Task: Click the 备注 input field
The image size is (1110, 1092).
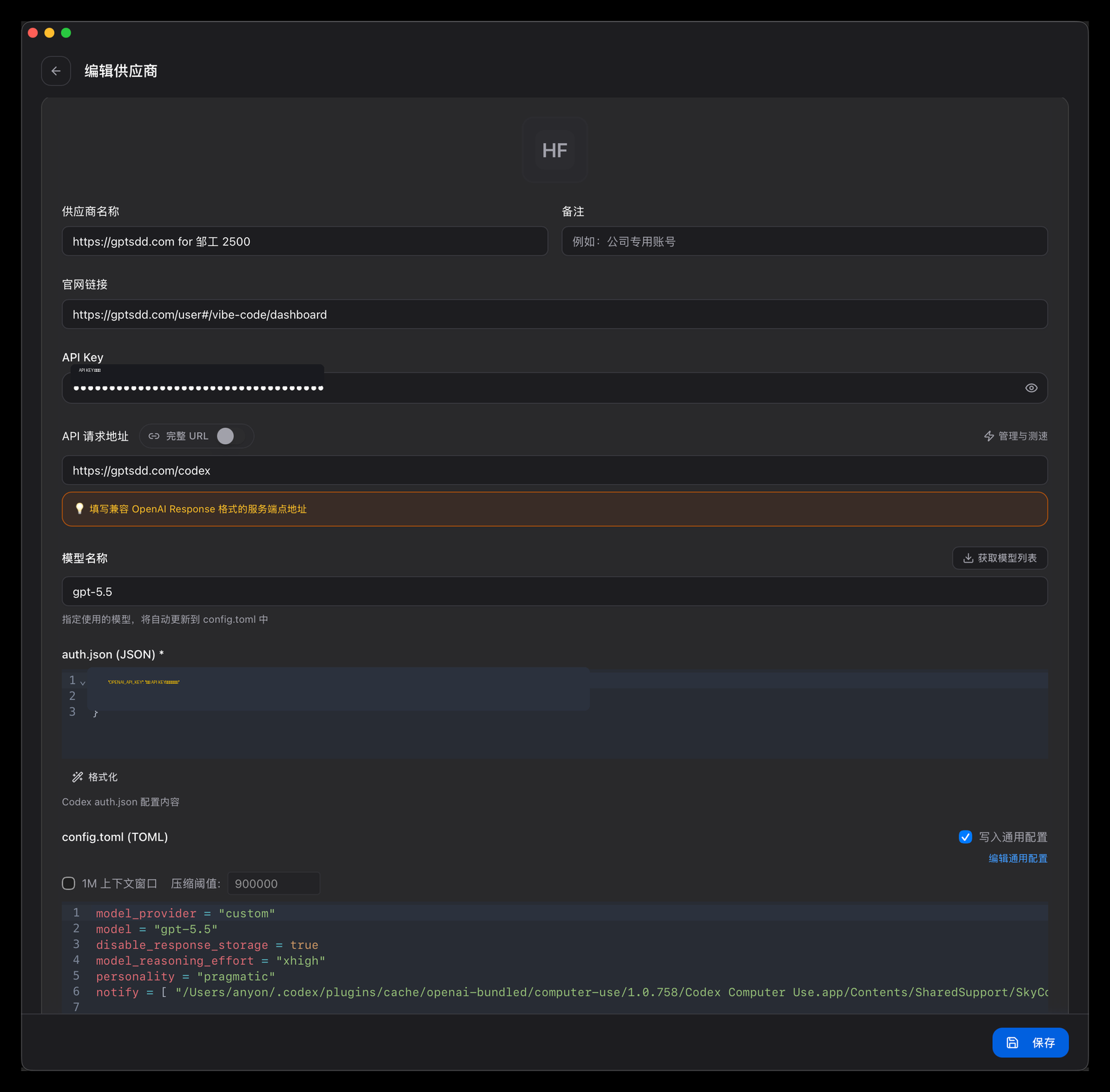Action: [805, 241]
